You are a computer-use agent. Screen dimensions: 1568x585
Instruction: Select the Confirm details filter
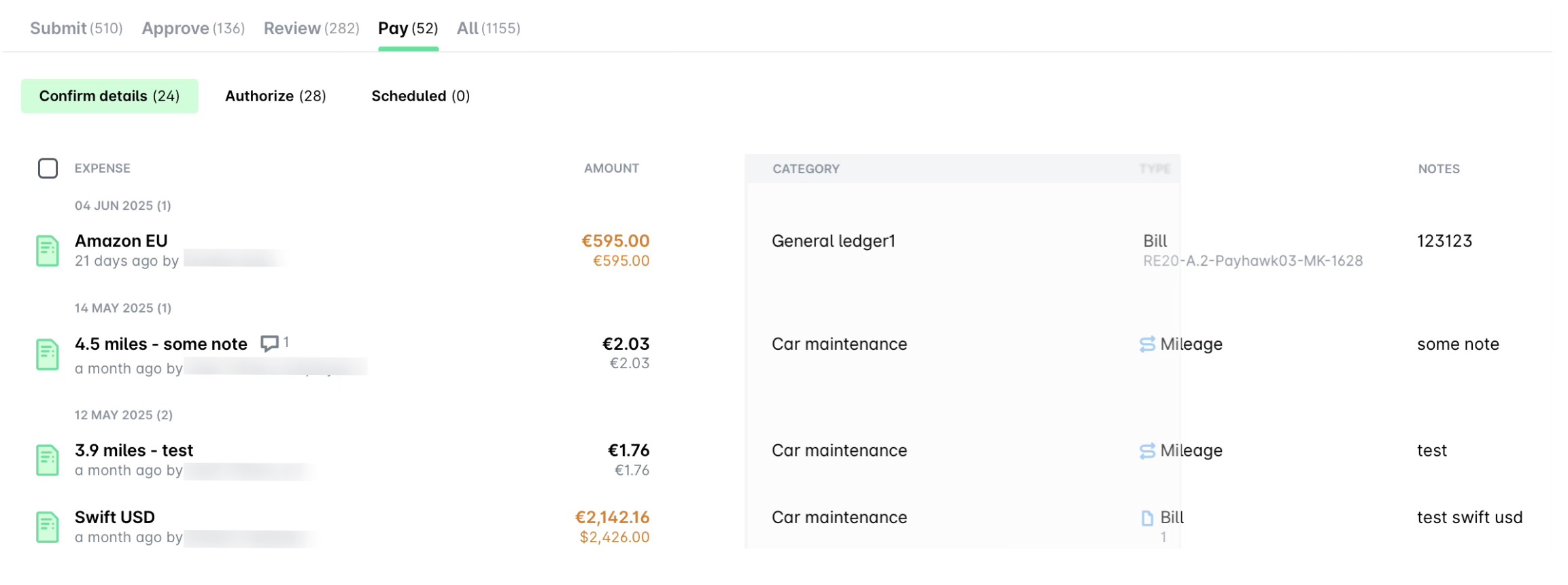coord(109,96)
